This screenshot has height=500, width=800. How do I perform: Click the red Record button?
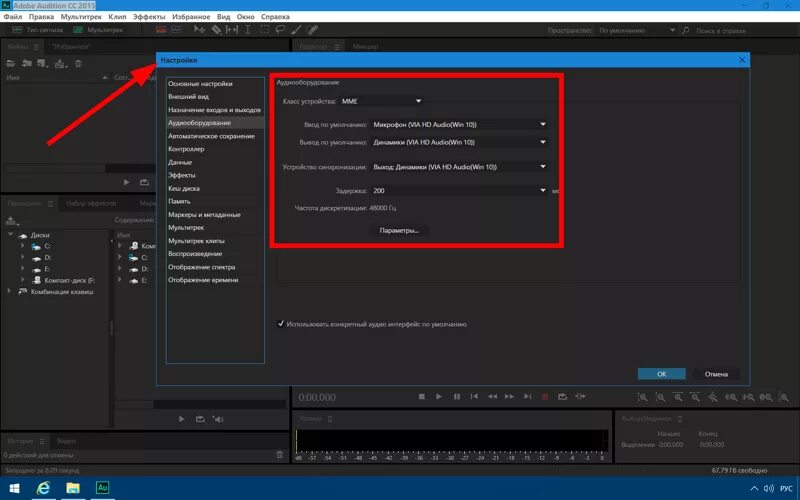tap(545, 396)
